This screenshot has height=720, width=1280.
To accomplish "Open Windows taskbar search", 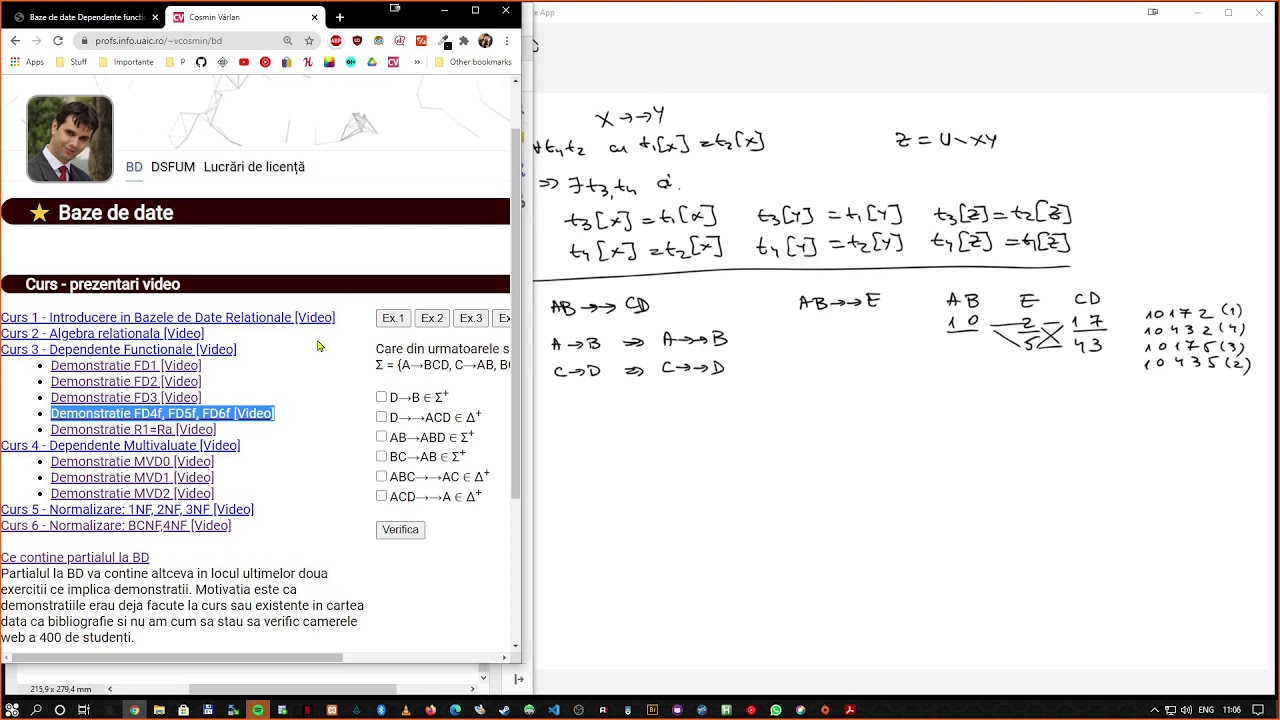I will point(36,710).
